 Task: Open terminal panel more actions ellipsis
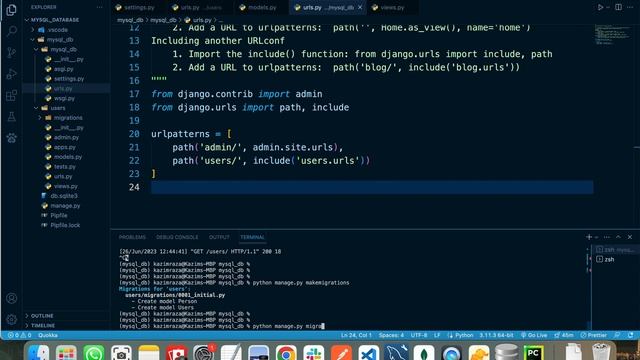607,237
